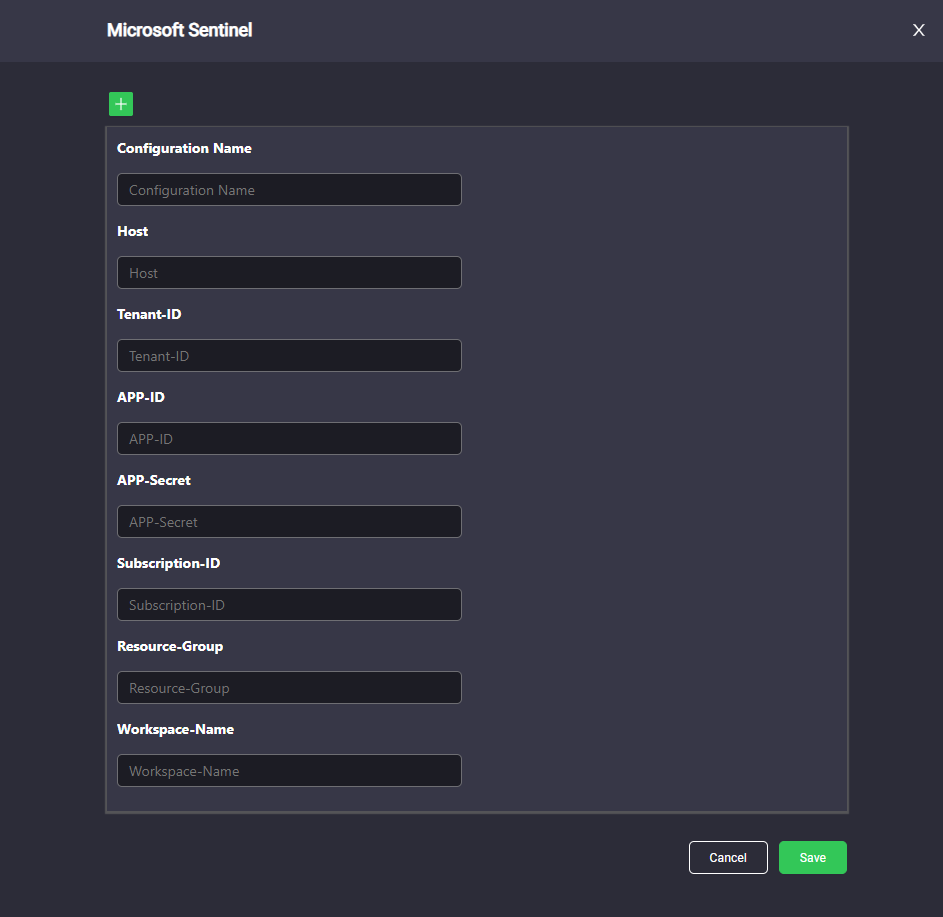The width and height of the screenshot is (943, 917).
Task: Click the "Microsoft Sentinel" dialog title
Action: pyautogui.click(x=179, y=30)
